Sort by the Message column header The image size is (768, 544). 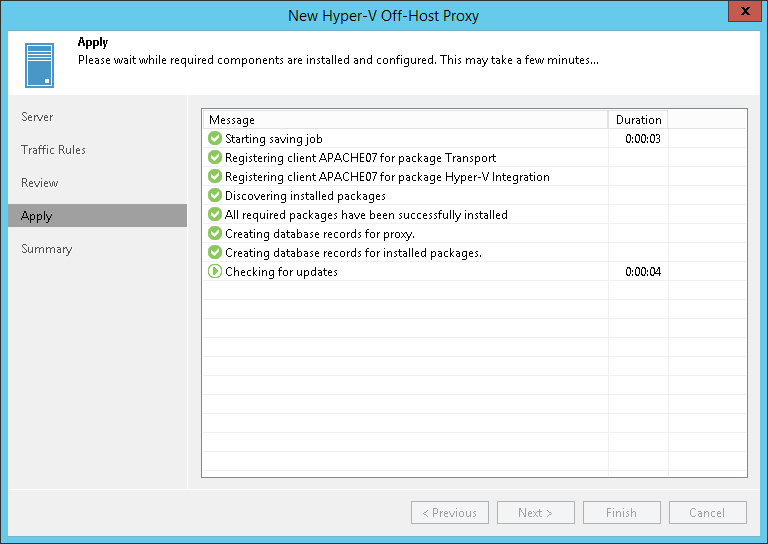[404, 120]
